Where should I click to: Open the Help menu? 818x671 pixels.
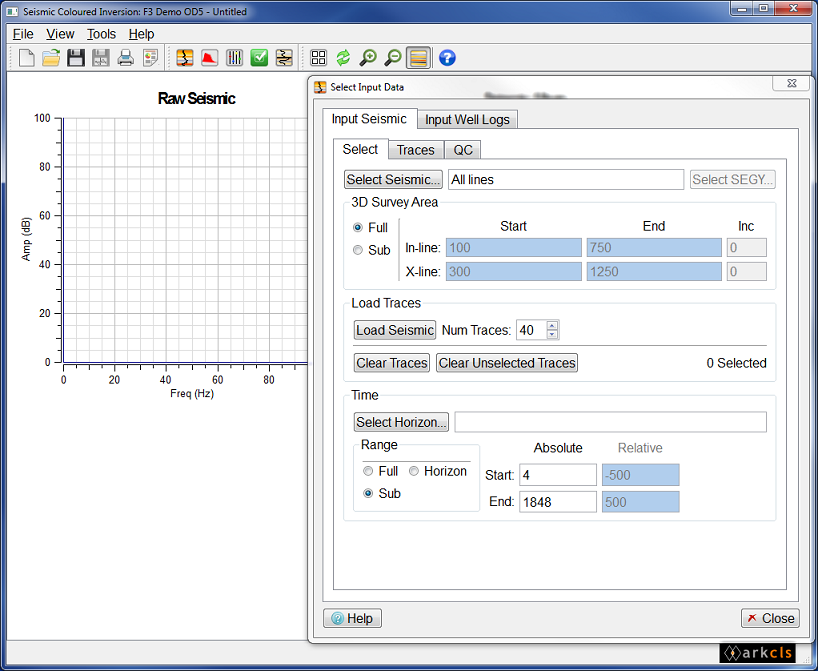pyautogui.click(x=141, y=34)
